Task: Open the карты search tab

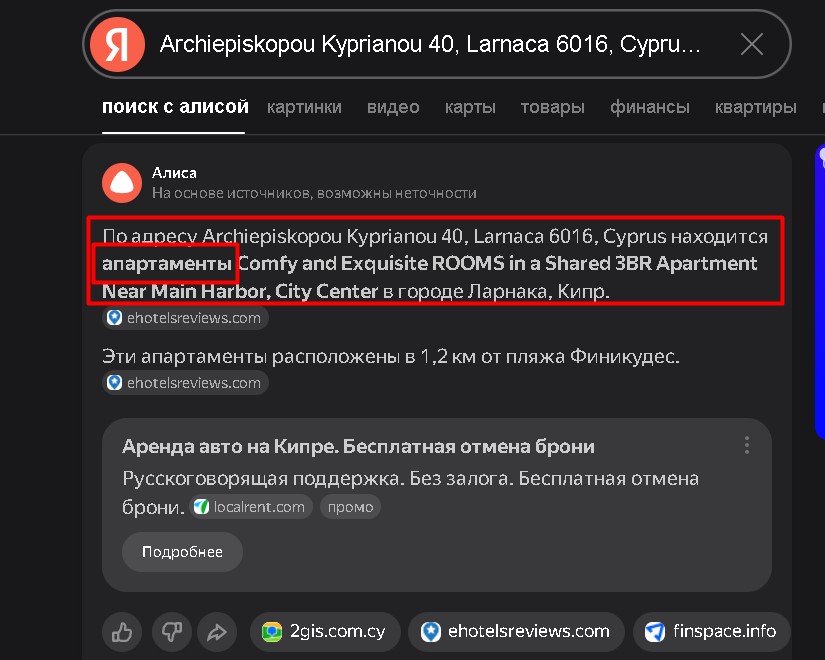Action: click(470, 106)
